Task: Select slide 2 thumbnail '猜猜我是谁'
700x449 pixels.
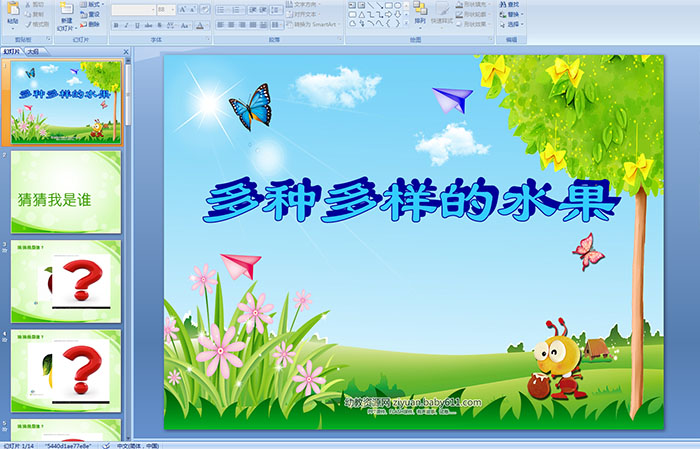Action: (x=66, y=192)
